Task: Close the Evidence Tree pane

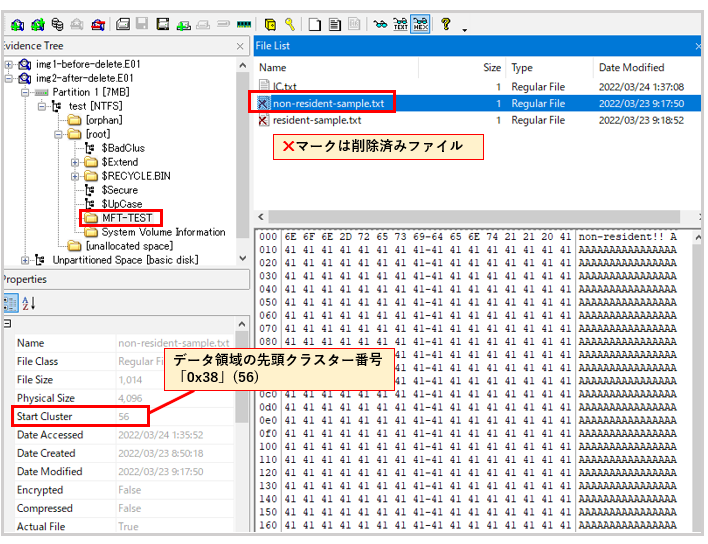Action: click(x=240, y=46)
